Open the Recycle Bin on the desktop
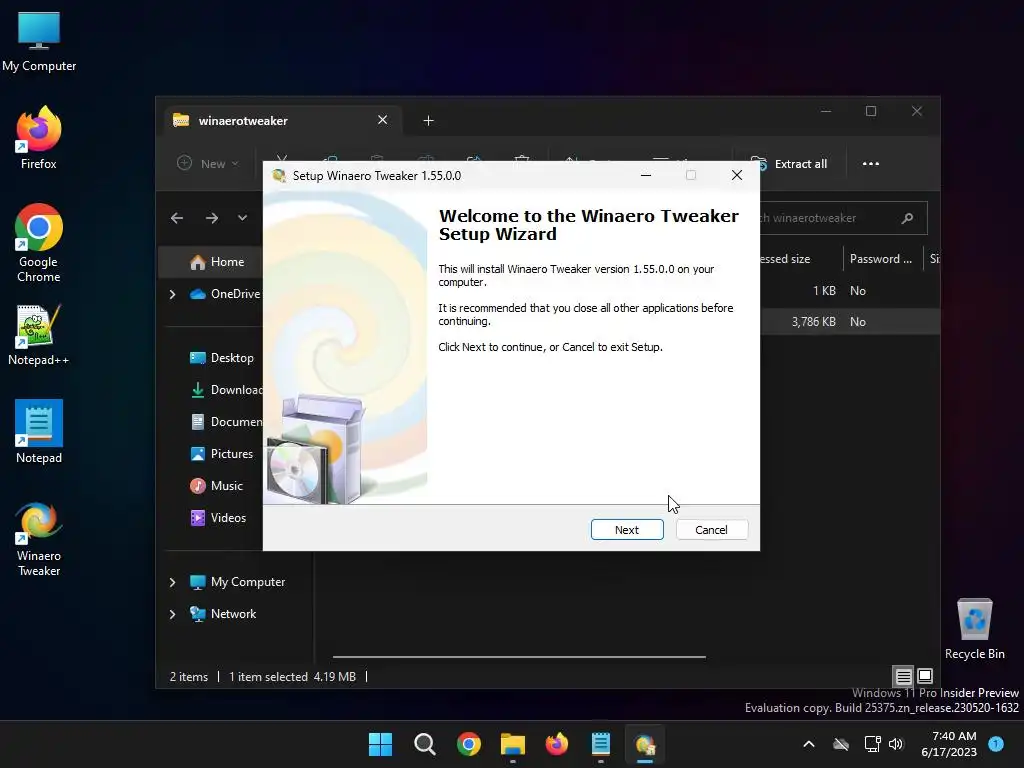The height and width of the screenshot is (768, 1024). (x=974, y=629)
